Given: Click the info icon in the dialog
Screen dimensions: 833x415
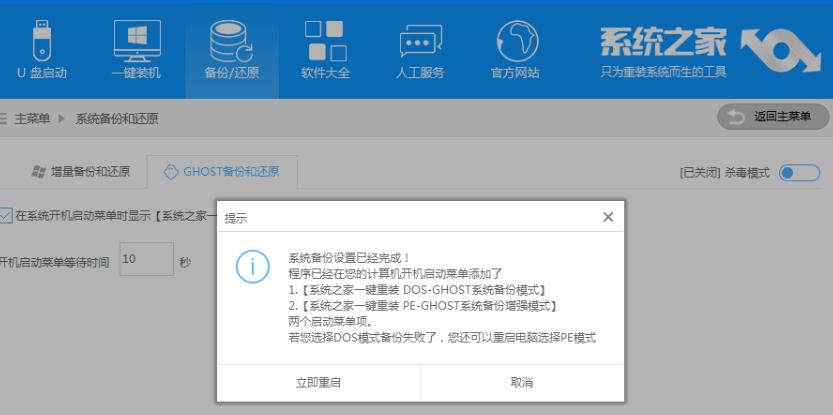Looking at the screenshot, I should [252, 267].
